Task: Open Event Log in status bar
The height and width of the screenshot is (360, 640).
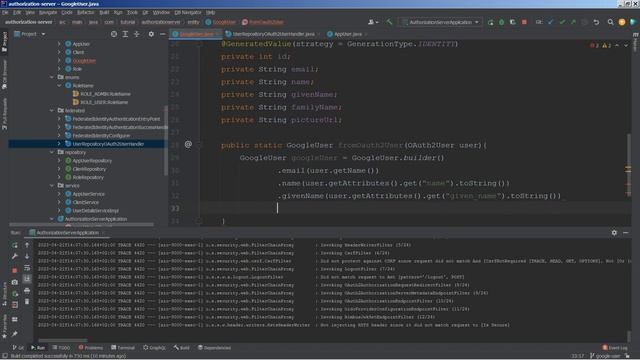Action: coord(615,348)
